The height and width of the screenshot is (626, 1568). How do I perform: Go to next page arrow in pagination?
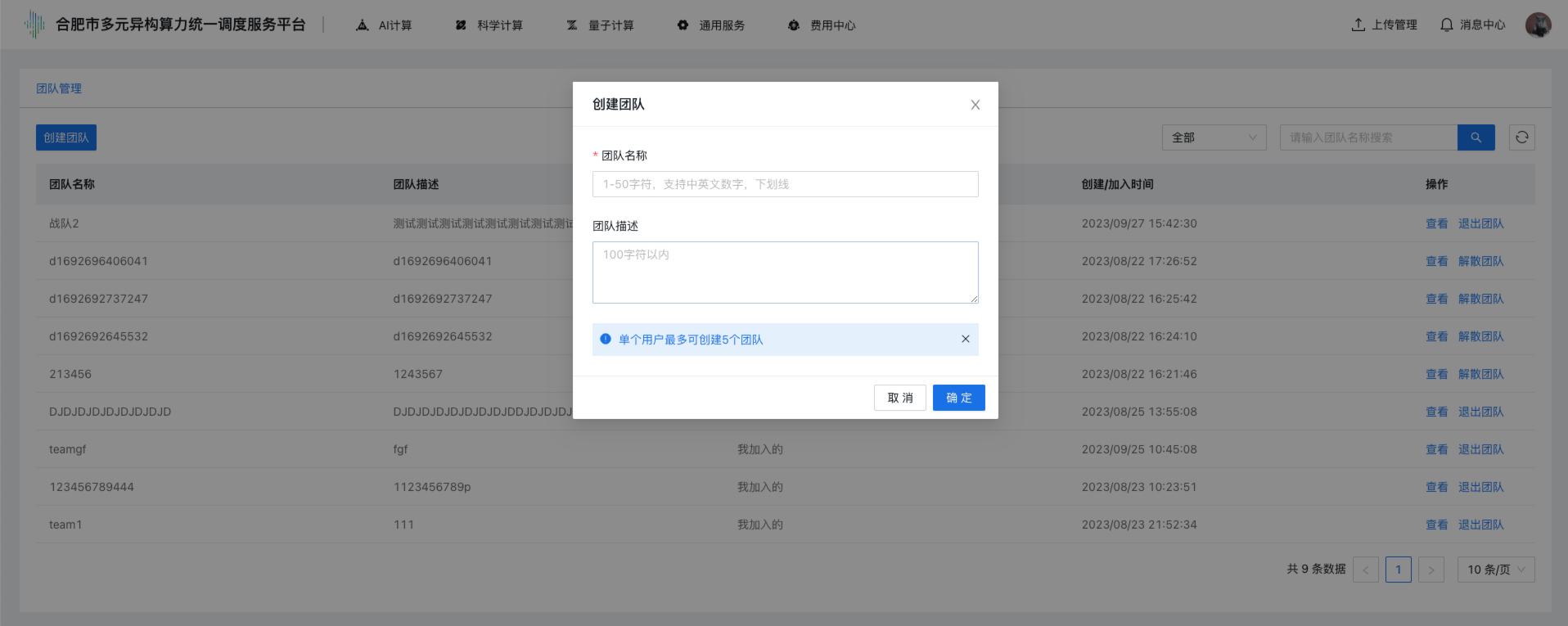click(1431, 570)
